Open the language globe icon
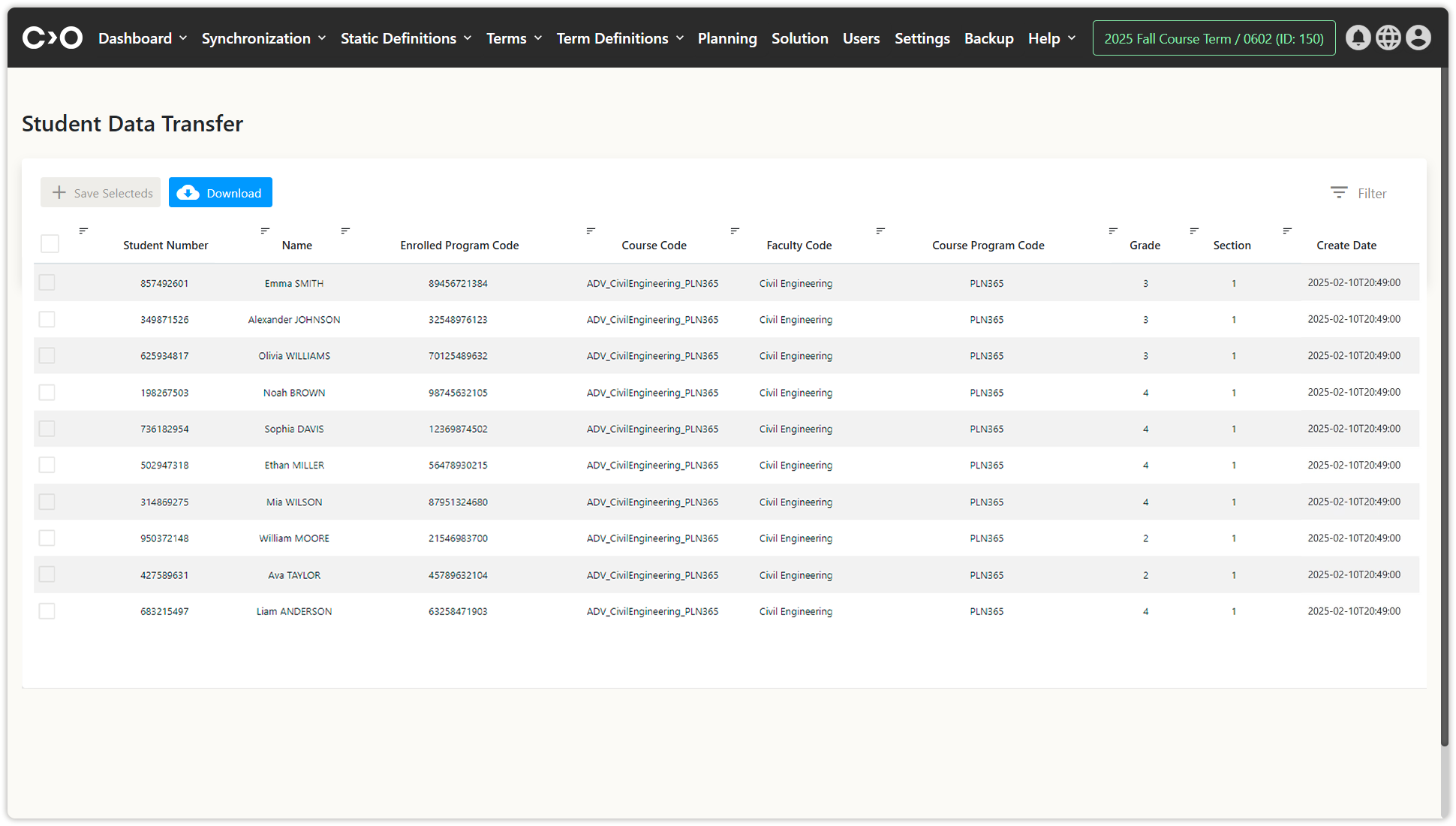1456x826 pixels. (1388, 38)
